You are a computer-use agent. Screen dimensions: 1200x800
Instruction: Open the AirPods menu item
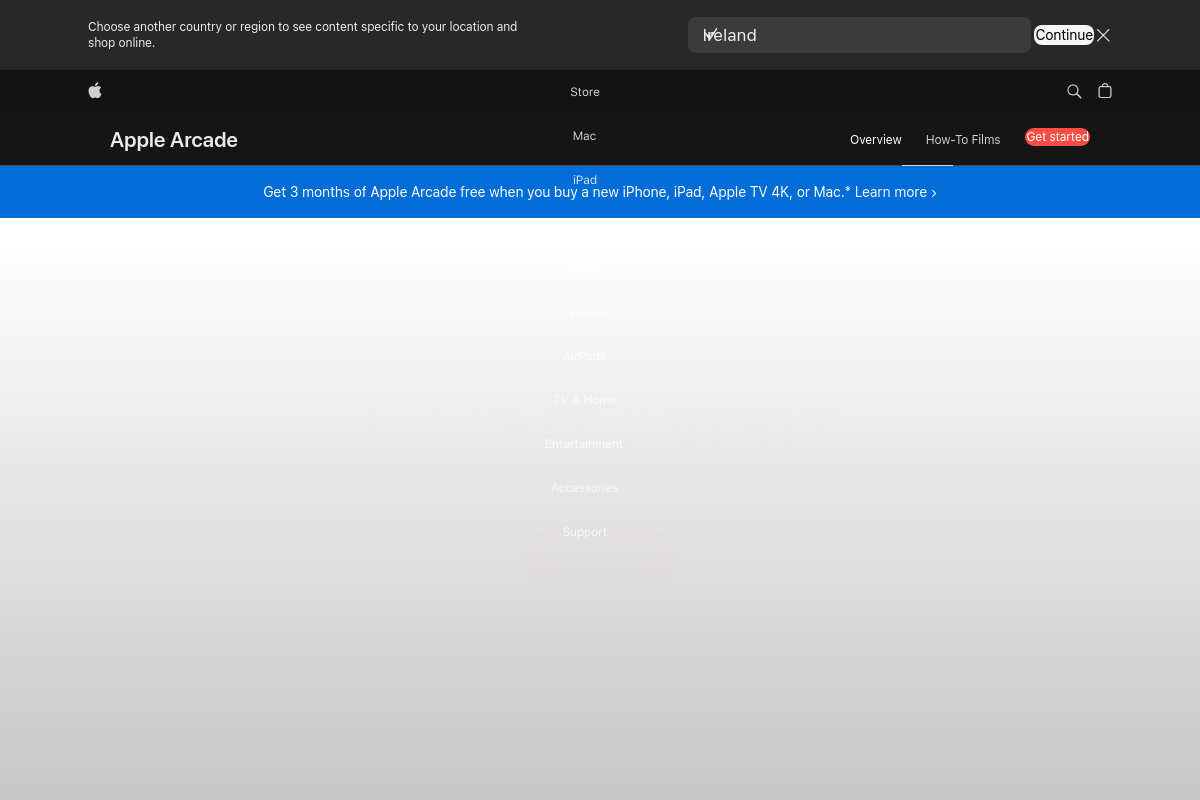[x=585, y=356]
